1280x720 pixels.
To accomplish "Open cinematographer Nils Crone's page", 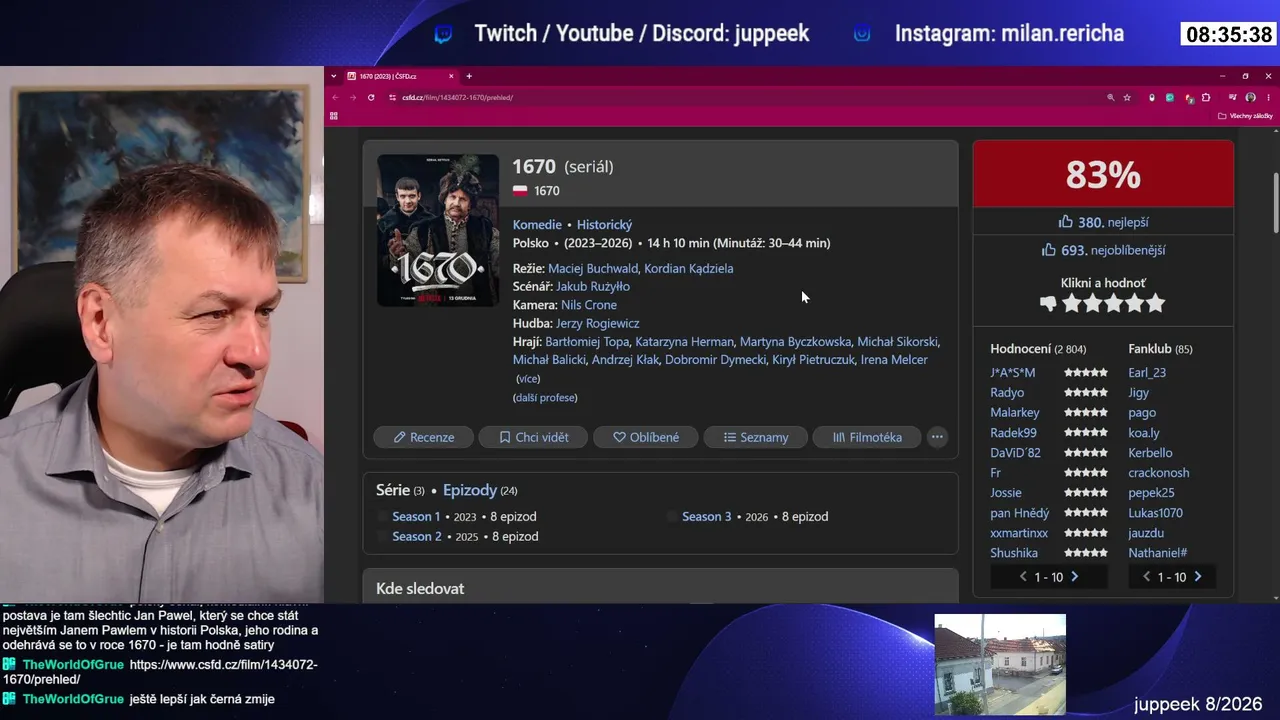I will pos(589,305).
